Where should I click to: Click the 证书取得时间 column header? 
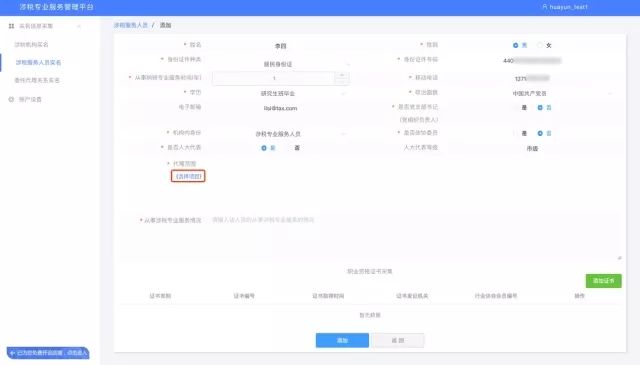(x=328, y=296)
